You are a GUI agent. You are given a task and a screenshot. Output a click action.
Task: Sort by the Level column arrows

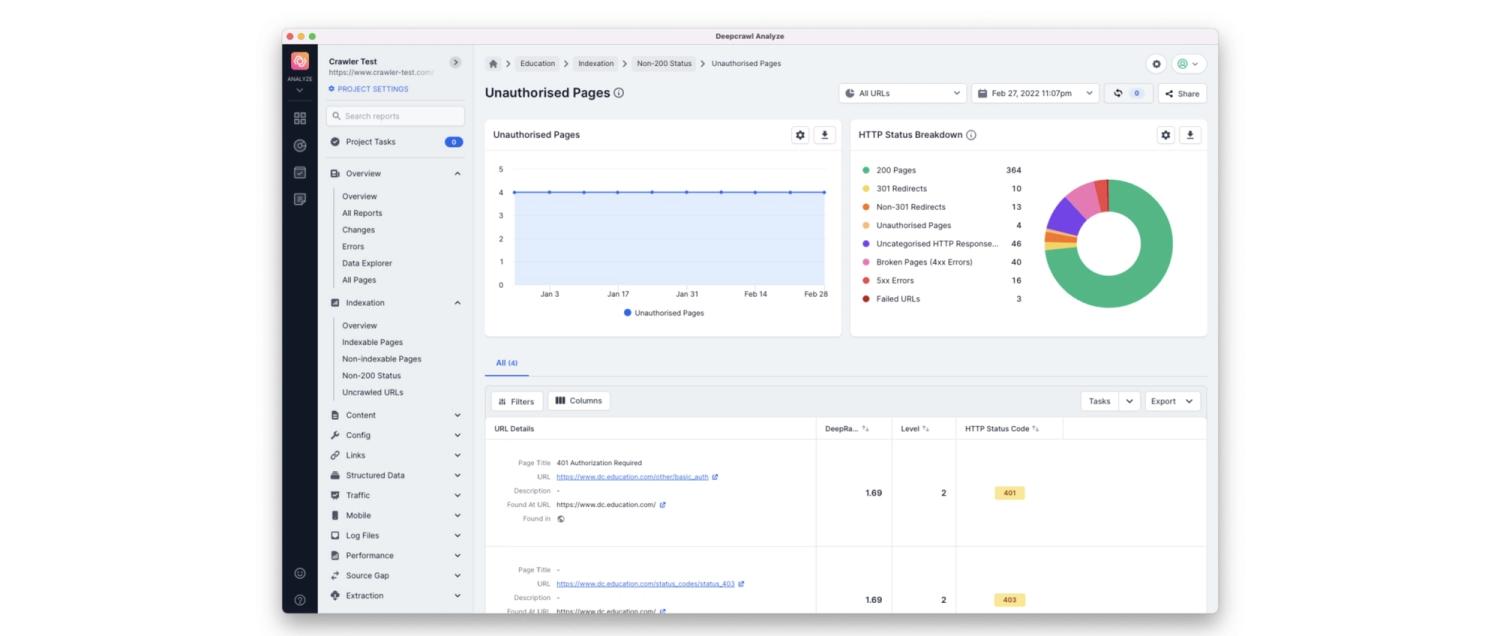tap(926, 429)
